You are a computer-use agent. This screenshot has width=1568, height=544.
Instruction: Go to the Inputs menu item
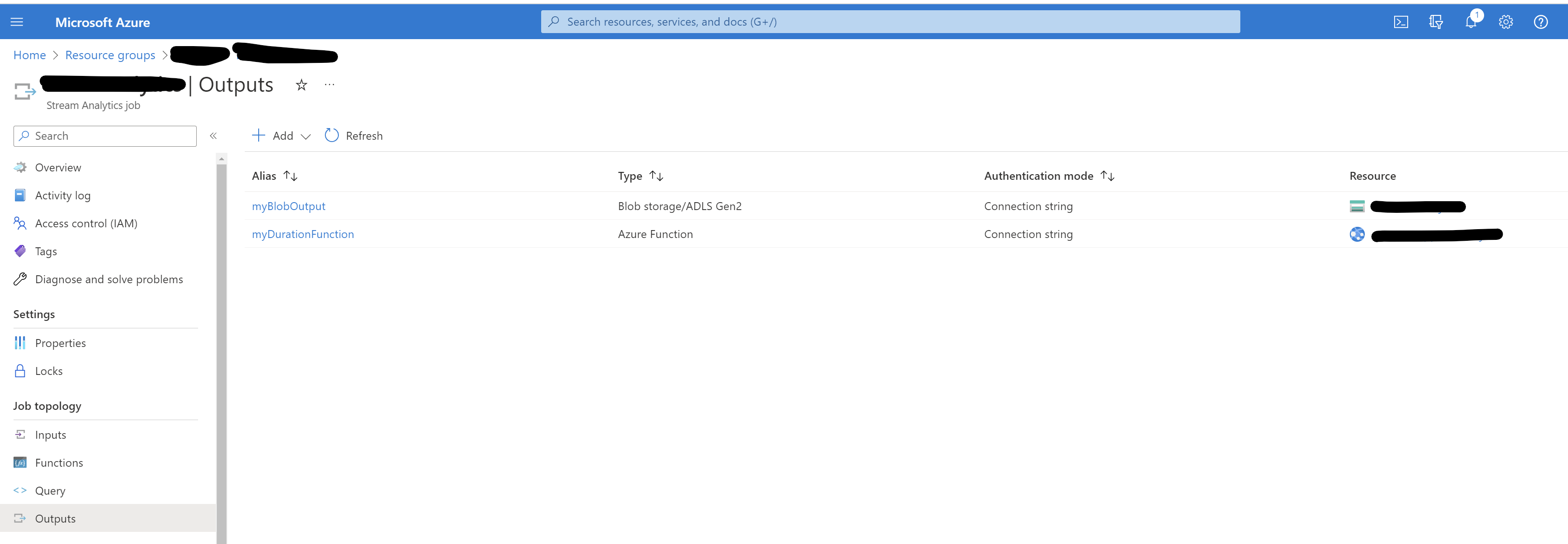coord(50,435)
